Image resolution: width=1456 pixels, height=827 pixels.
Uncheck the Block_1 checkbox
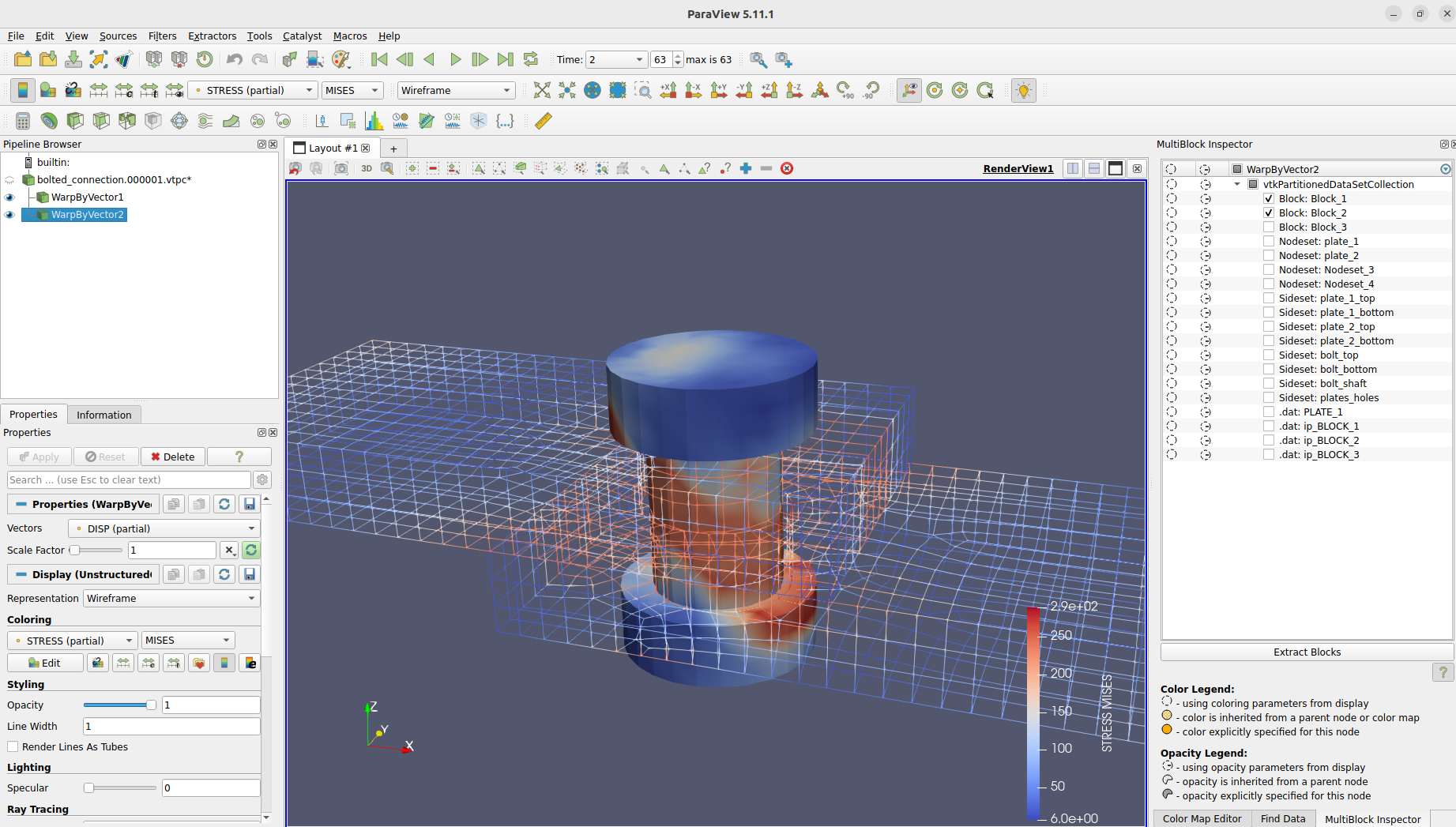pyautogui.click(x=1269, y=199)
